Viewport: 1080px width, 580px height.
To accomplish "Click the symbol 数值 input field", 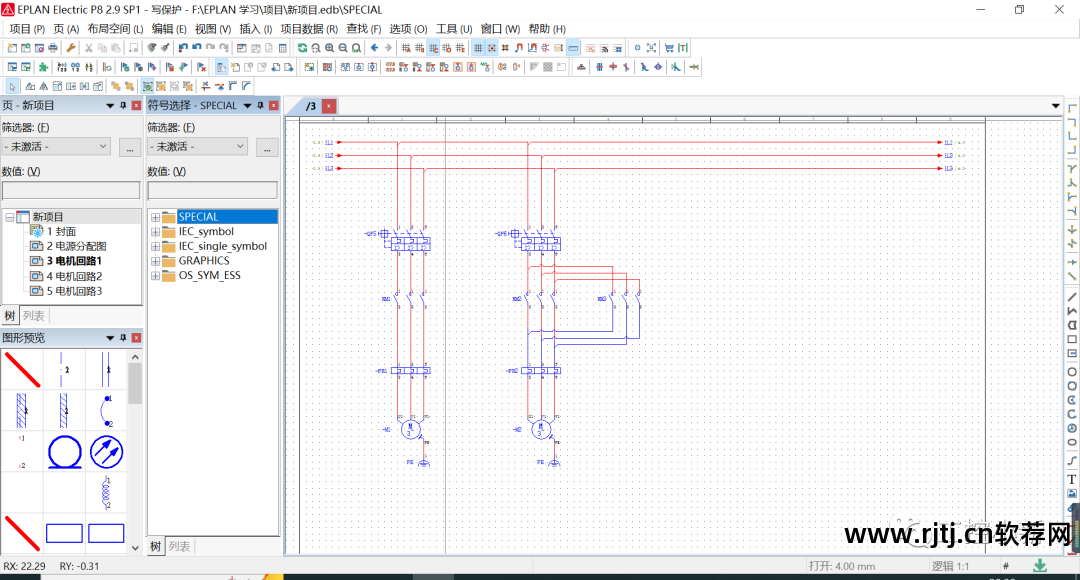I will pos(213,191).
